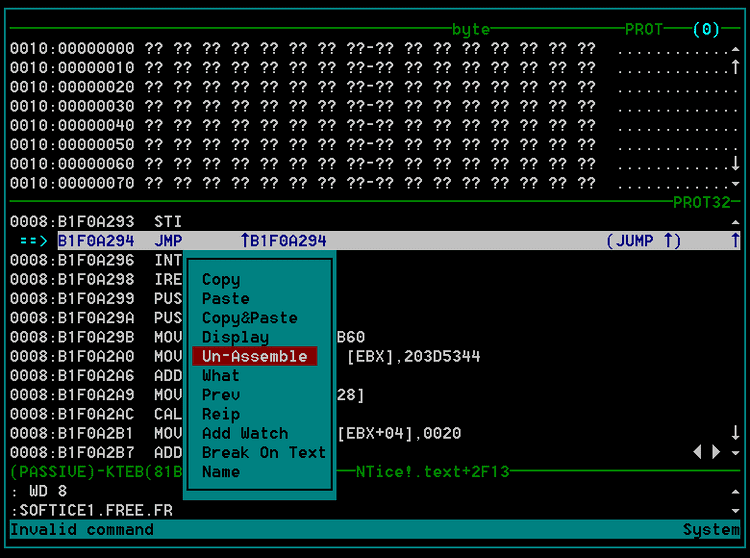Click solid down triangle of data window scrollbar
The height and width of the screenshot is (558, 750).
735,184
